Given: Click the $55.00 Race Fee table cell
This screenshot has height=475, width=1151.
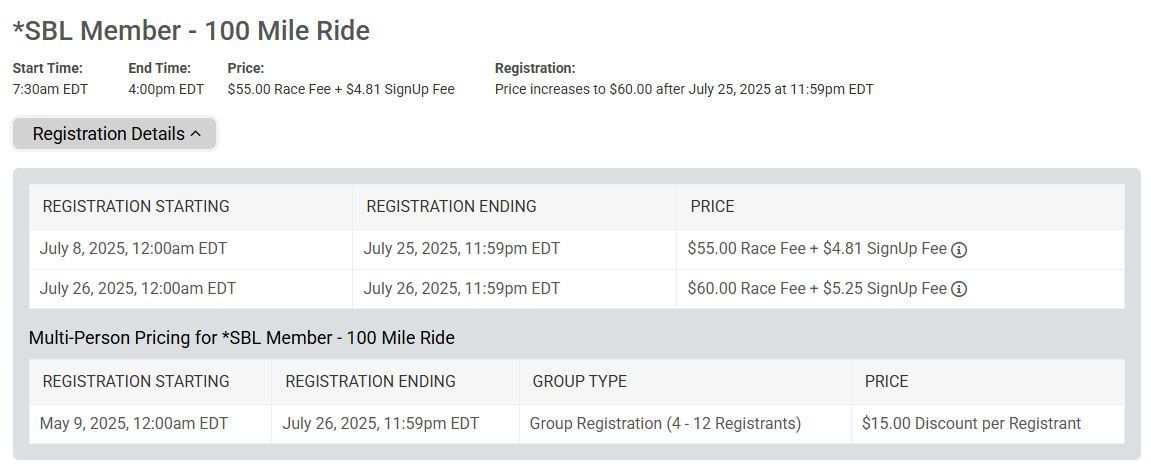Looking at the screenshot, I should [x=900, y=249].
